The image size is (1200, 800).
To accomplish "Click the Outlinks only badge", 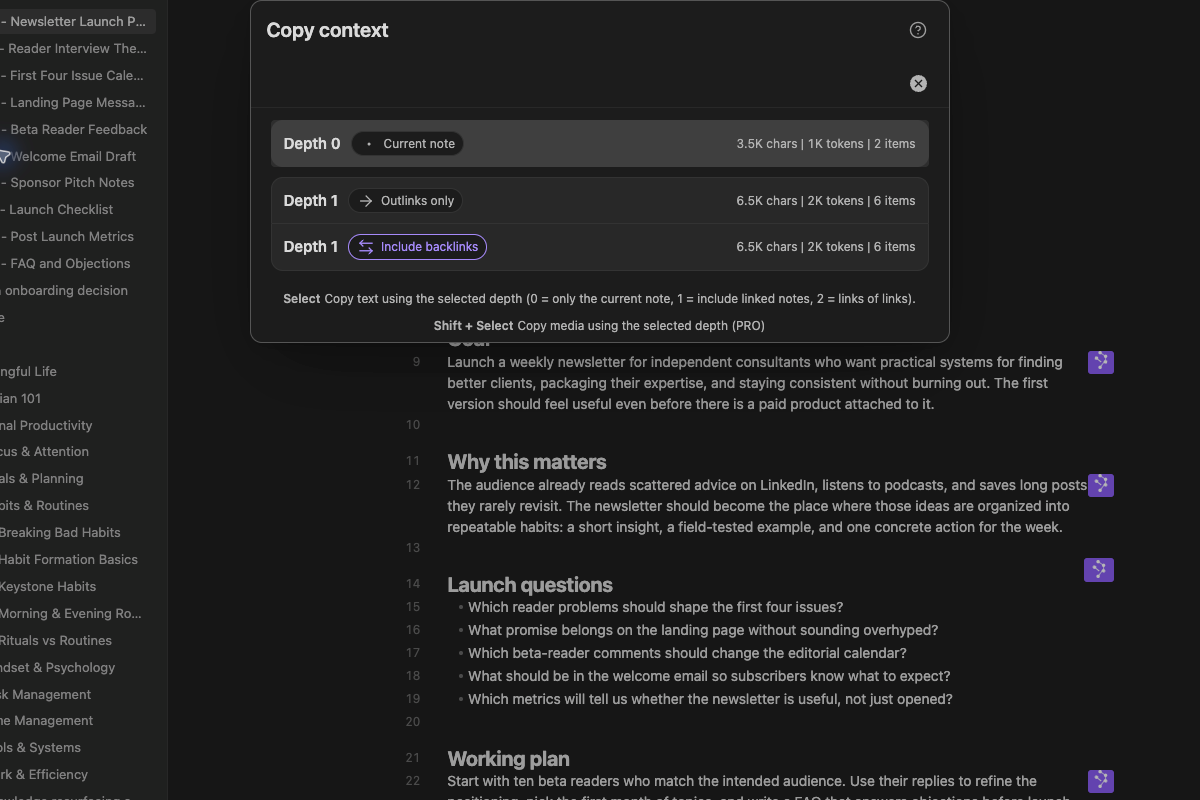I will coord(406,201).
